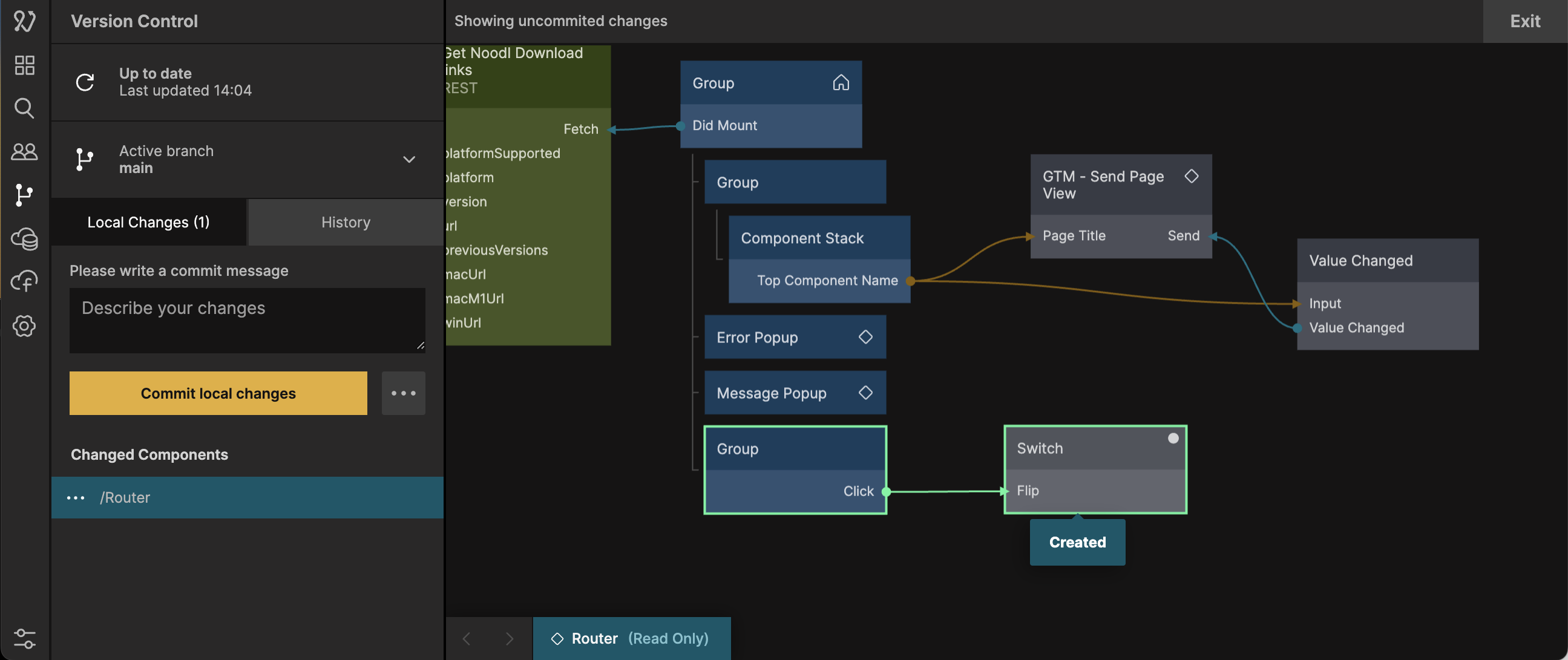Switch to the History tab
The image size is (1568, 660).
(345, 222)
